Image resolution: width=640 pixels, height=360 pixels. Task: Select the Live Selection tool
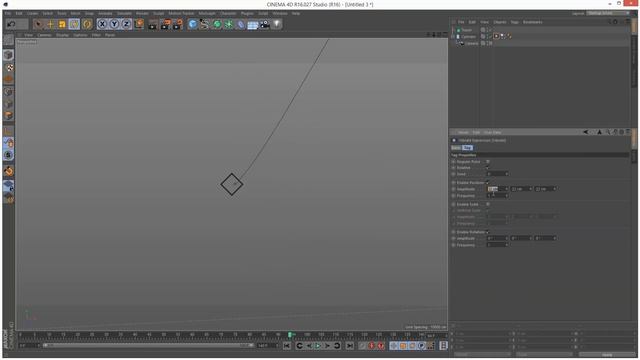pyautogui.click(x=38, y=24)
